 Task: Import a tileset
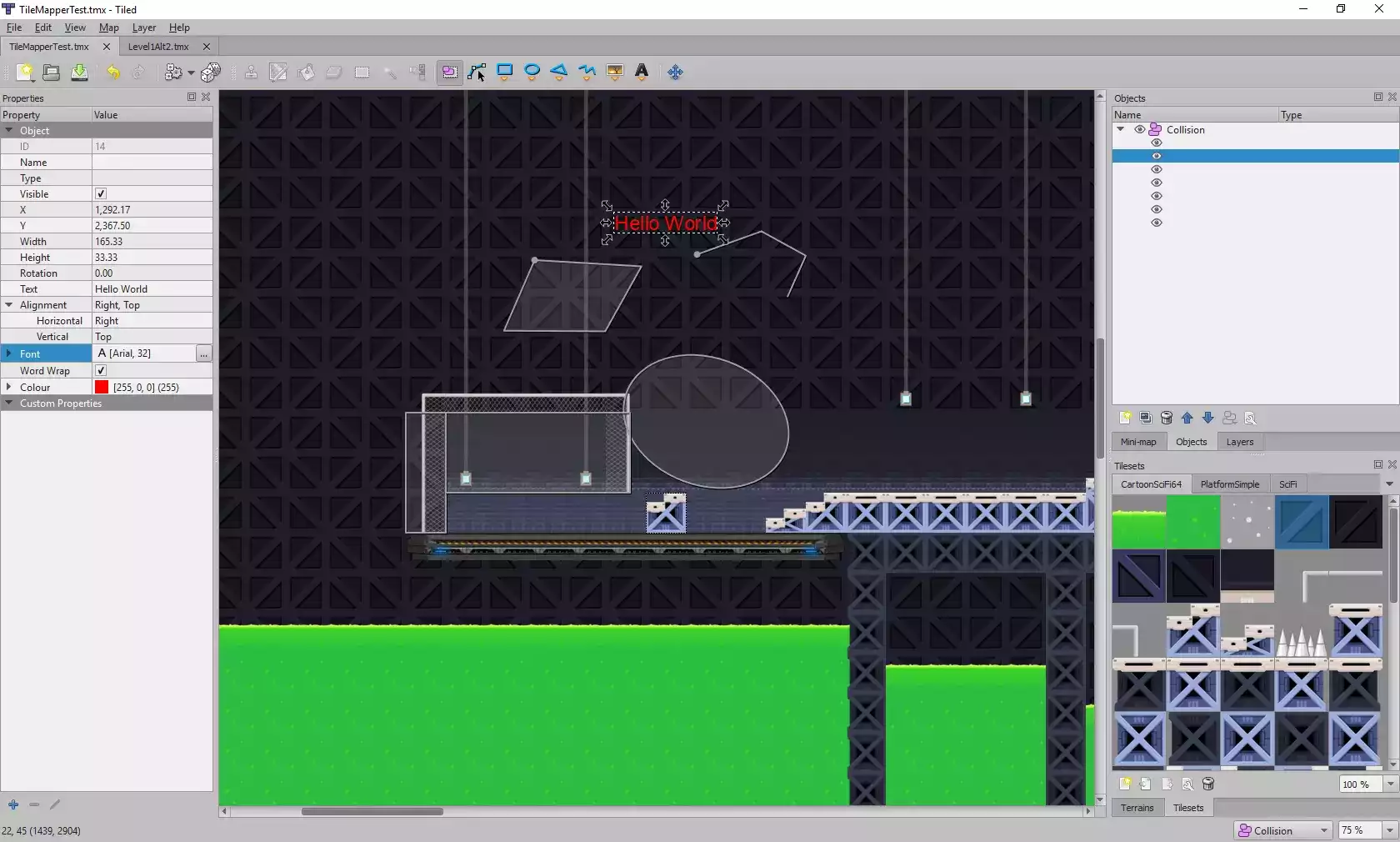(1146, 784)
